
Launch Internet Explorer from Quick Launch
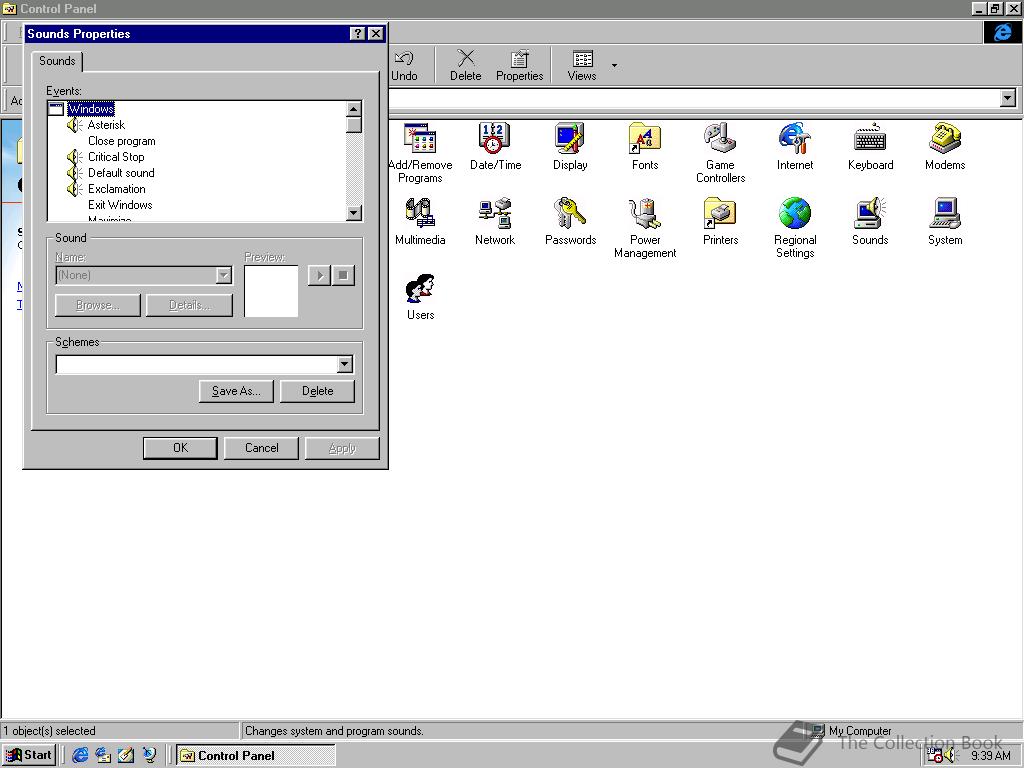[80, 756]
